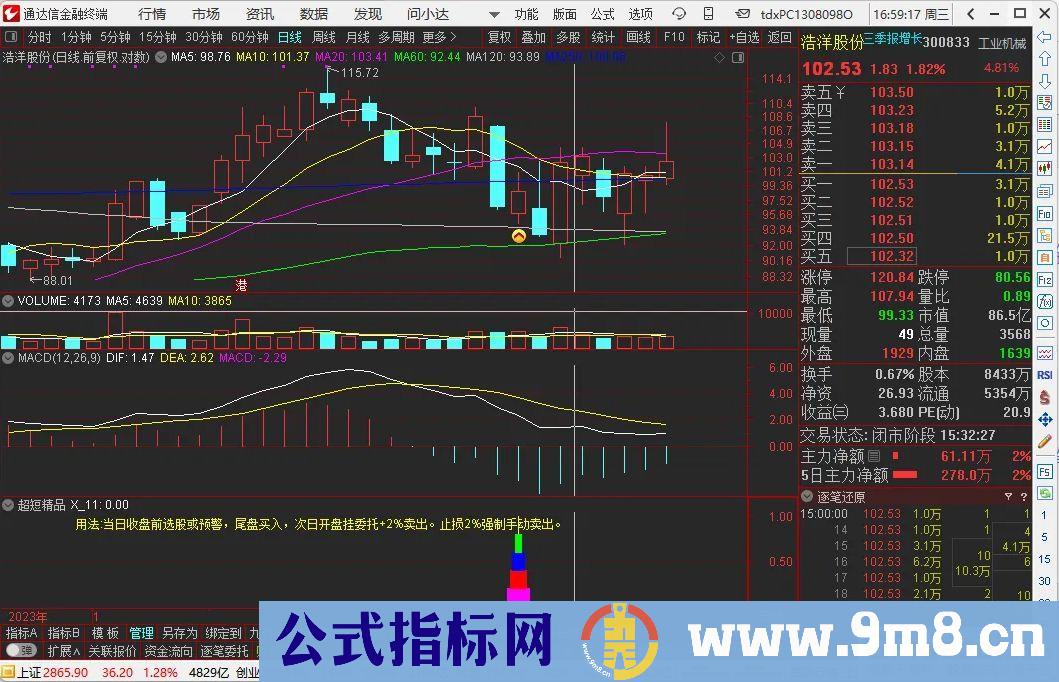The image size is (1059, 682).
Task: Click the up arrow icon in right sidebar
Action: click(1044, 59)
